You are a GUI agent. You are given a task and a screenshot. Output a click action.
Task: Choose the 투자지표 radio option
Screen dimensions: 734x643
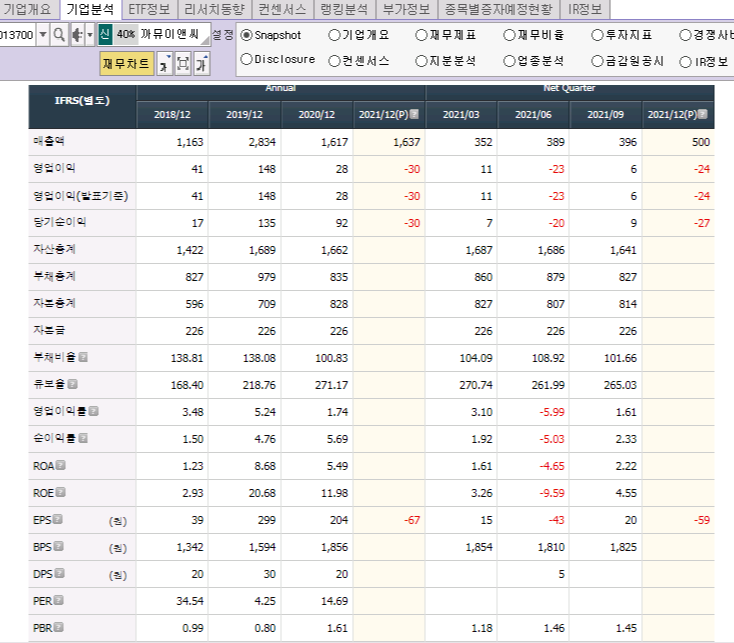click(x=597, y=35)
